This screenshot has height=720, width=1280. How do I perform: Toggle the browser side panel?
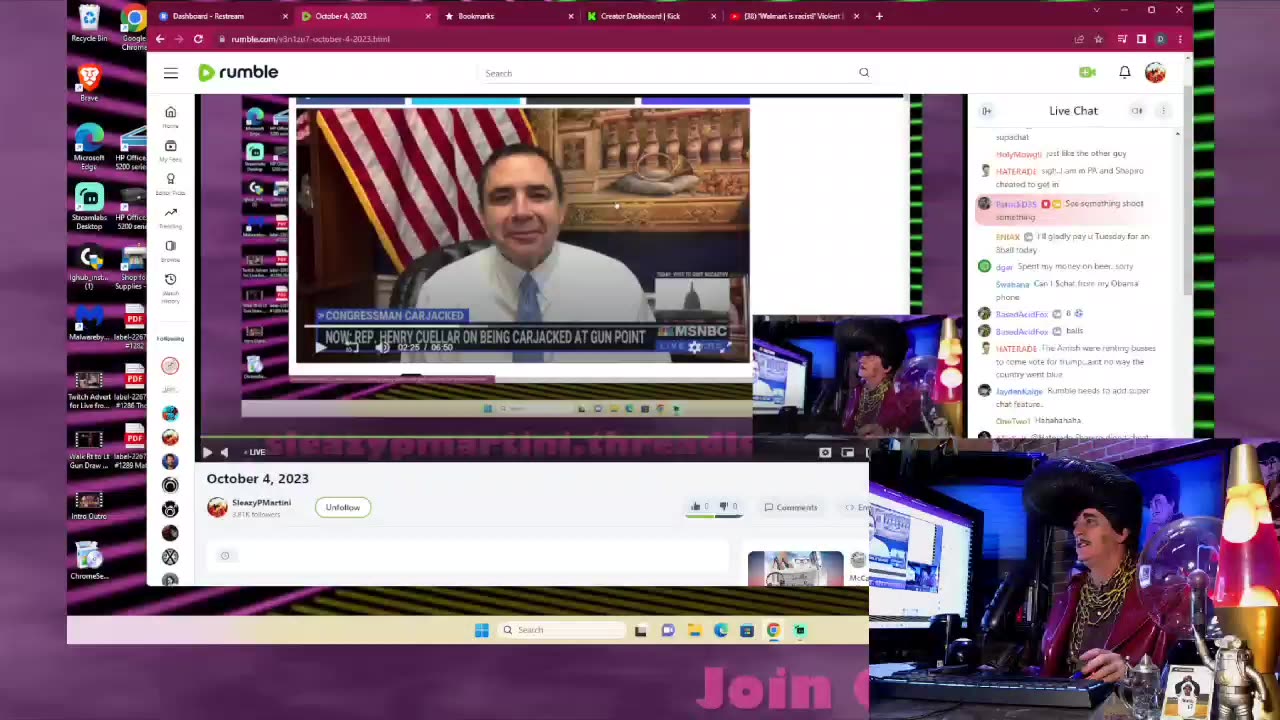(x=1141, y=39)
